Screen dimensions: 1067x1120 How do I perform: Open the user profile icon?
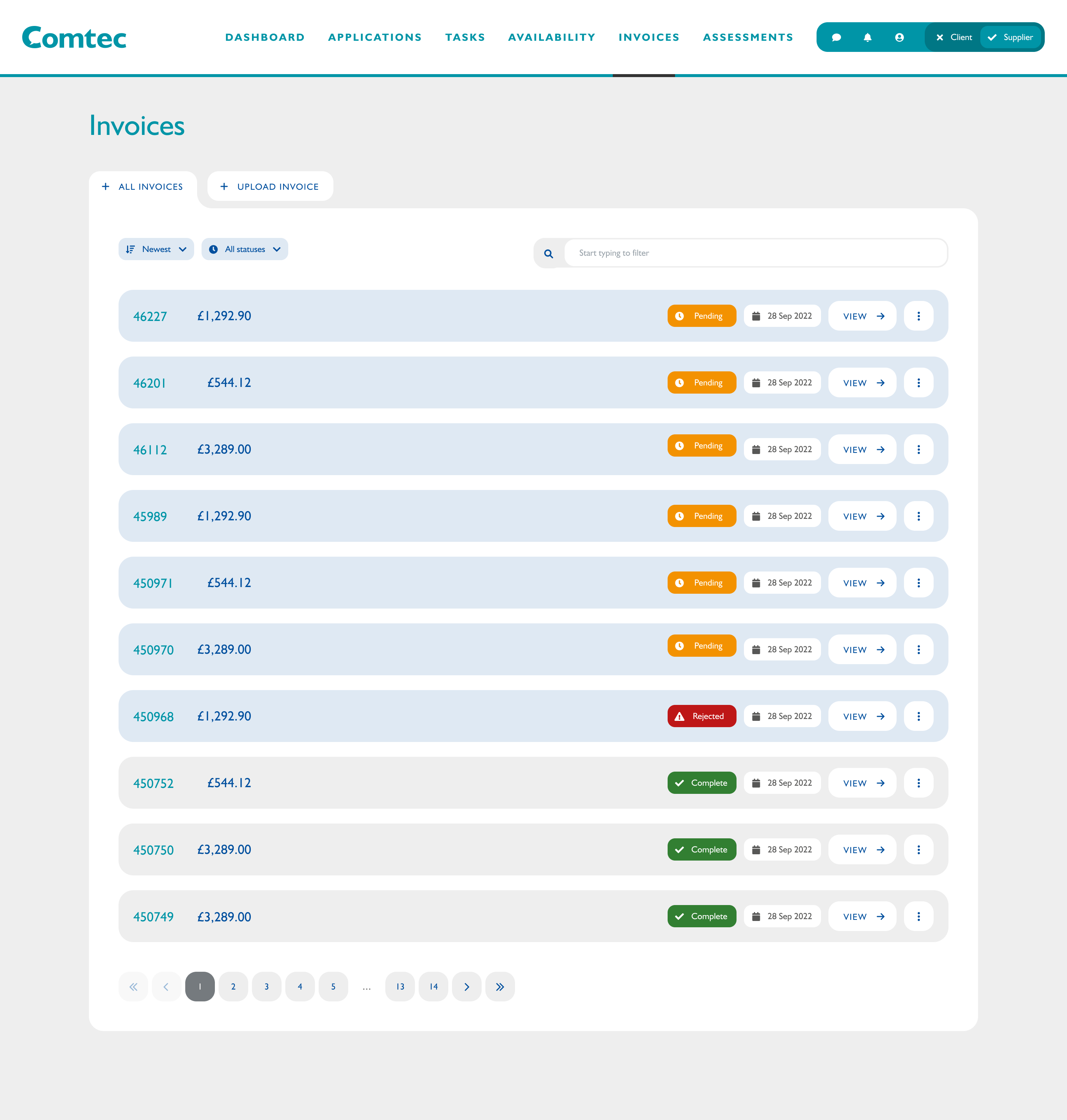point(899,37)
